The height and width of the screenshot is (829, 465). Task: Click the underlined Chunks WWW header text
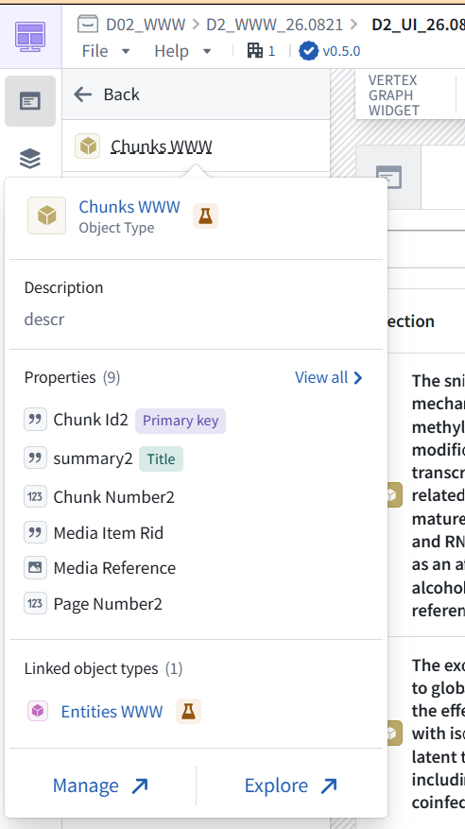point(161,146)
